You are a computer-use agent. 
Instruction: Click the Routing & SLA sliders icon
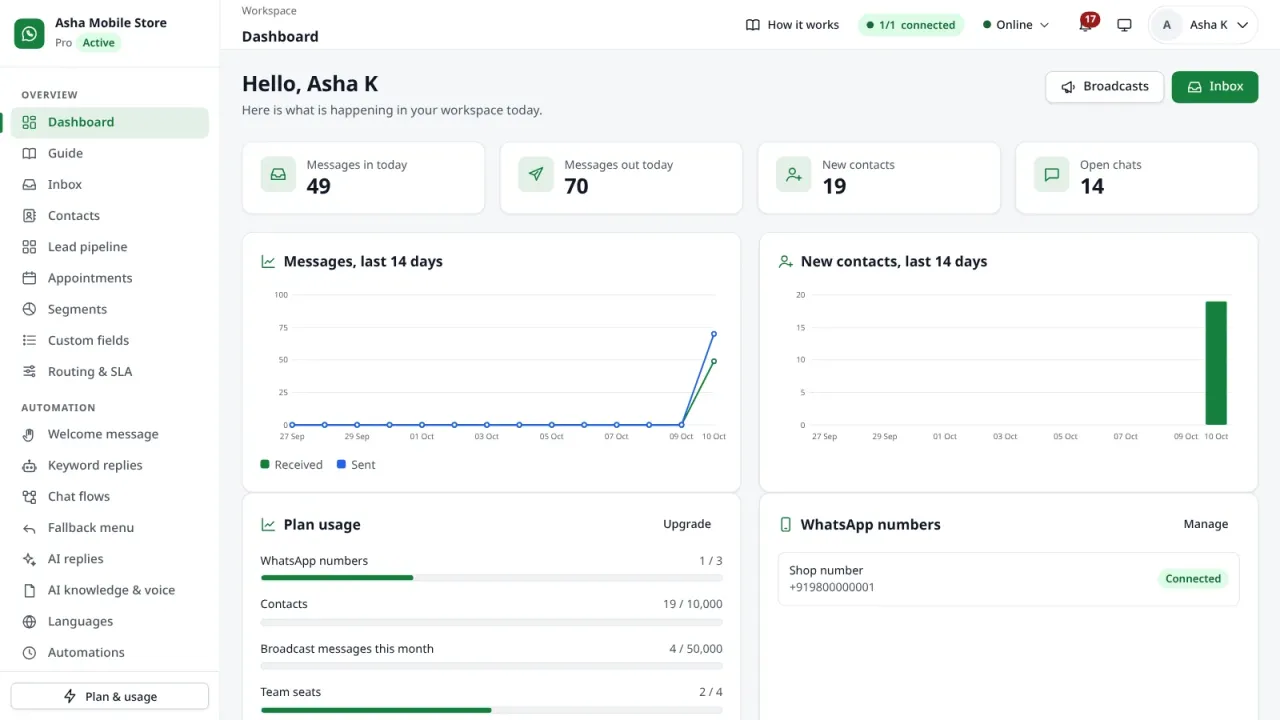(29, 371)
